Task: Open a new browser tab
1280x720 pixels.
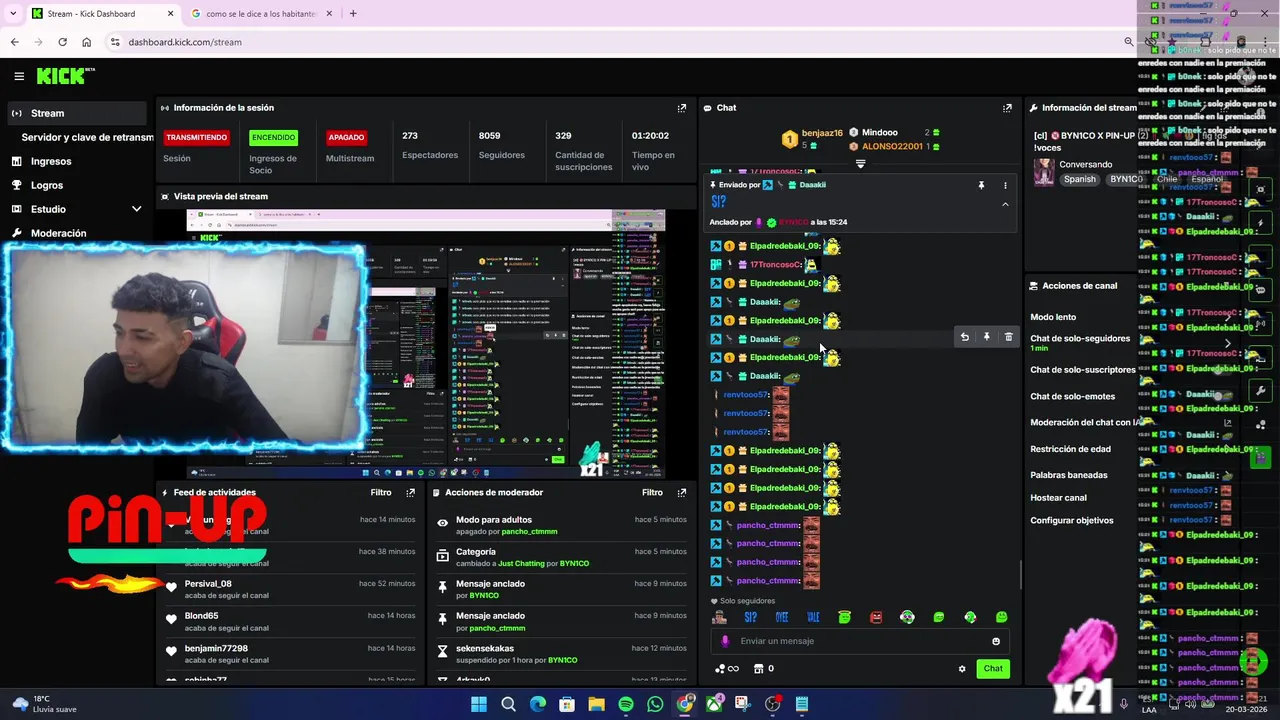Action: click(353, 14)
